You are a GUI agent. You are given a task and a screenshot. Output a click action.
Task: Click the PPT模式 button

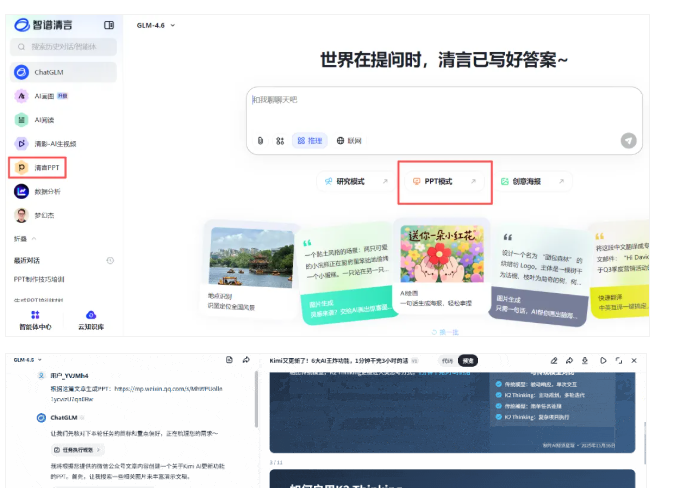click(445, 181)
